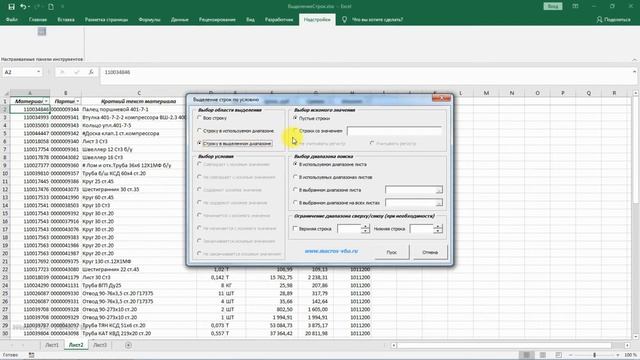This screenshot has width=640, height=360.
Task: Open the Формулы ribbon tab
Action: tap(149, 20)
